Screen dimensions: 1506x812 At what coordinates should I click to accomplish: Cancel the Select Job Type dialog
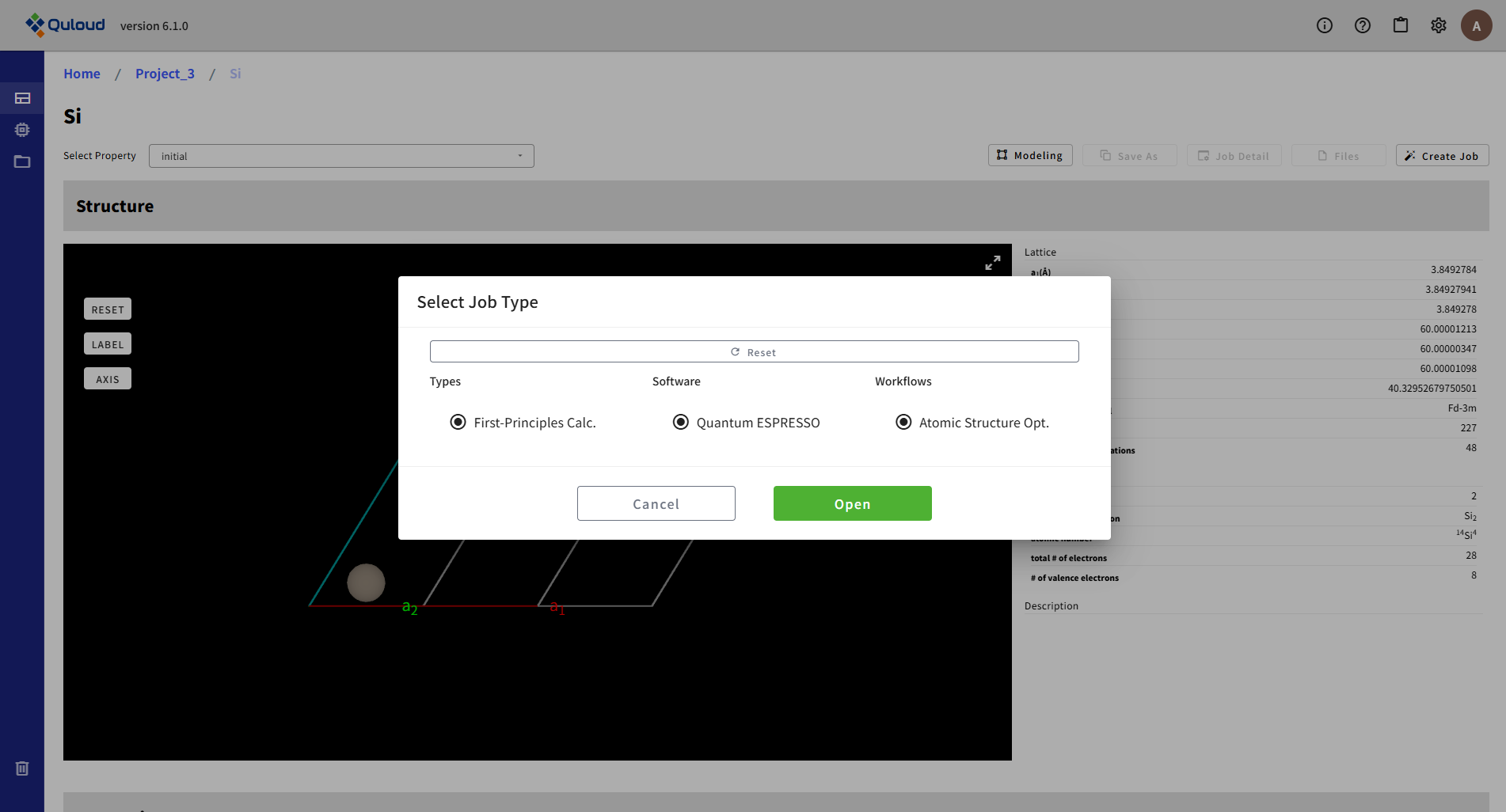click(656, 503)
